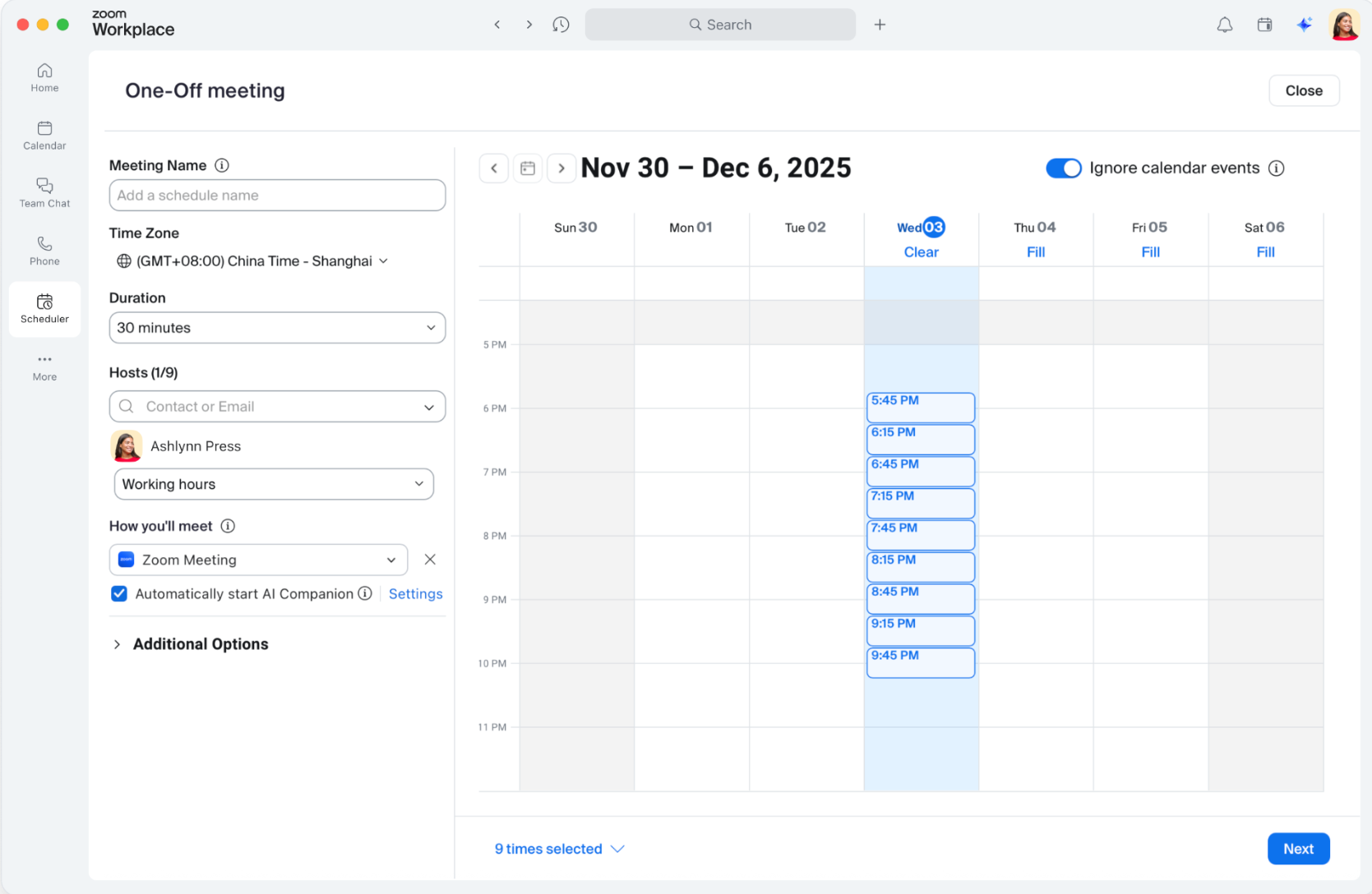
Task: Open the Working hours availability dropdown
Action: tap(273, 484)
